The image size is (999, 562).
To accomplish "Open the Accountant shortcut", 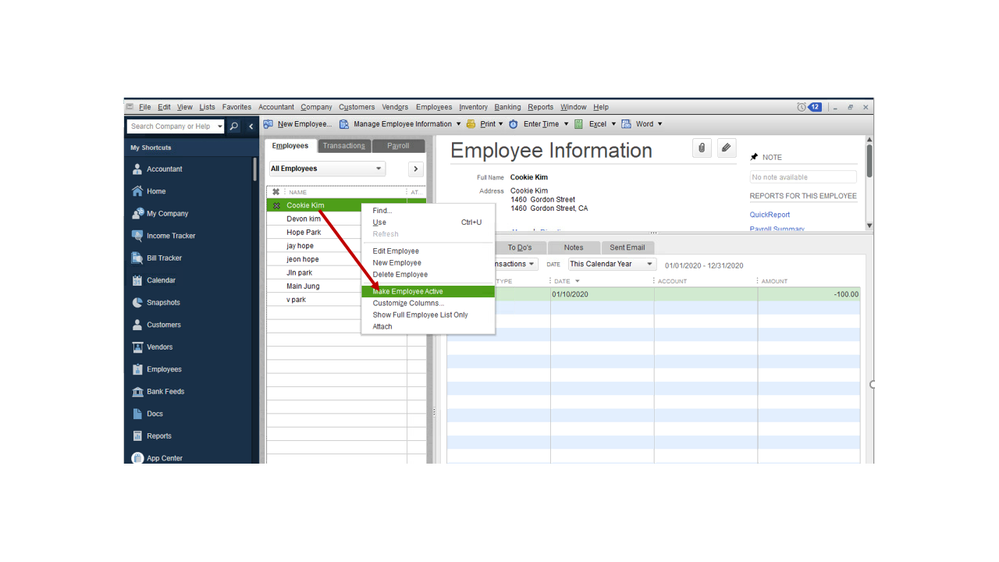I will 164,169.
